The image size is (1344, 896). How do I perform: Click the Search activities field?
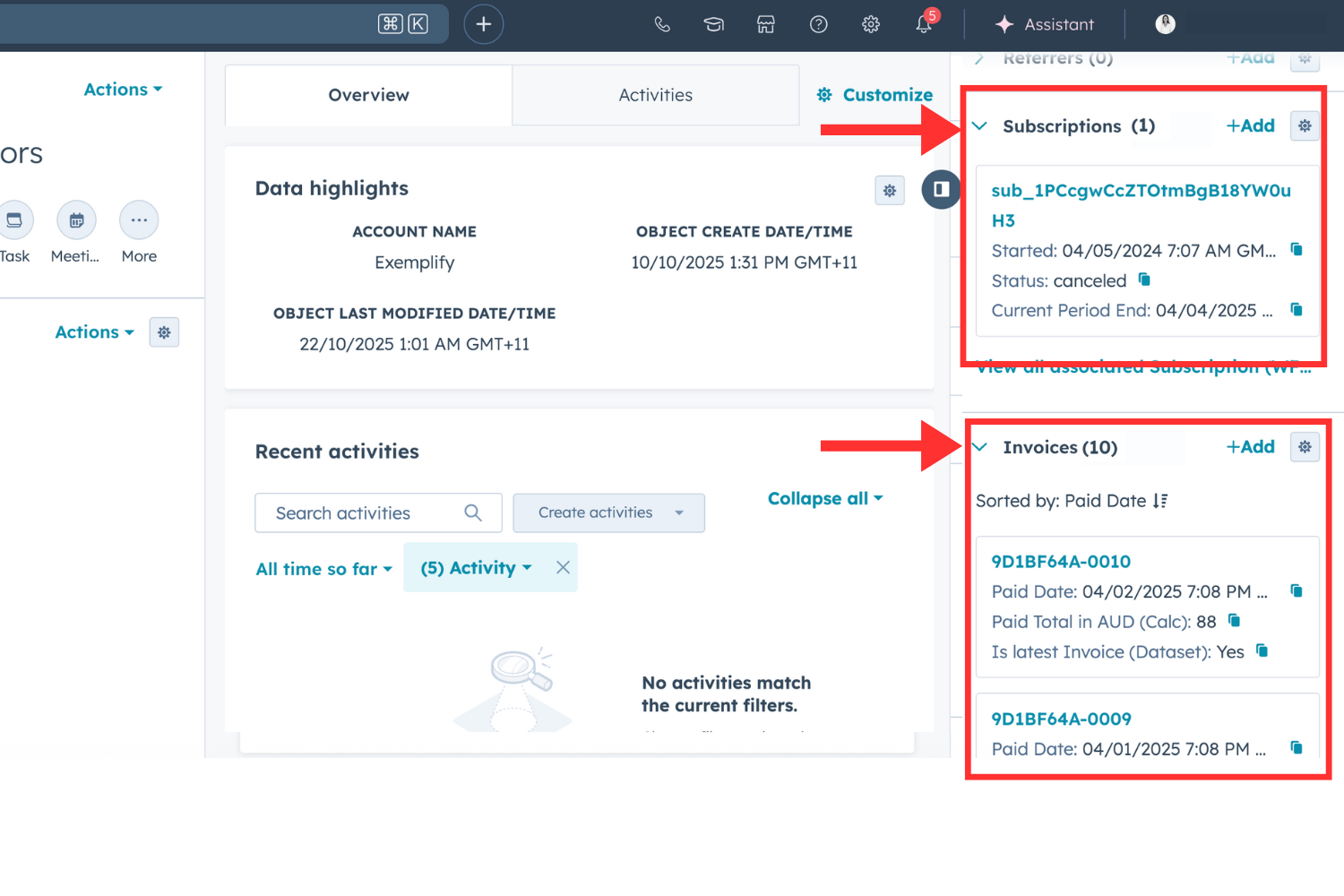click(x=367, y=513)
